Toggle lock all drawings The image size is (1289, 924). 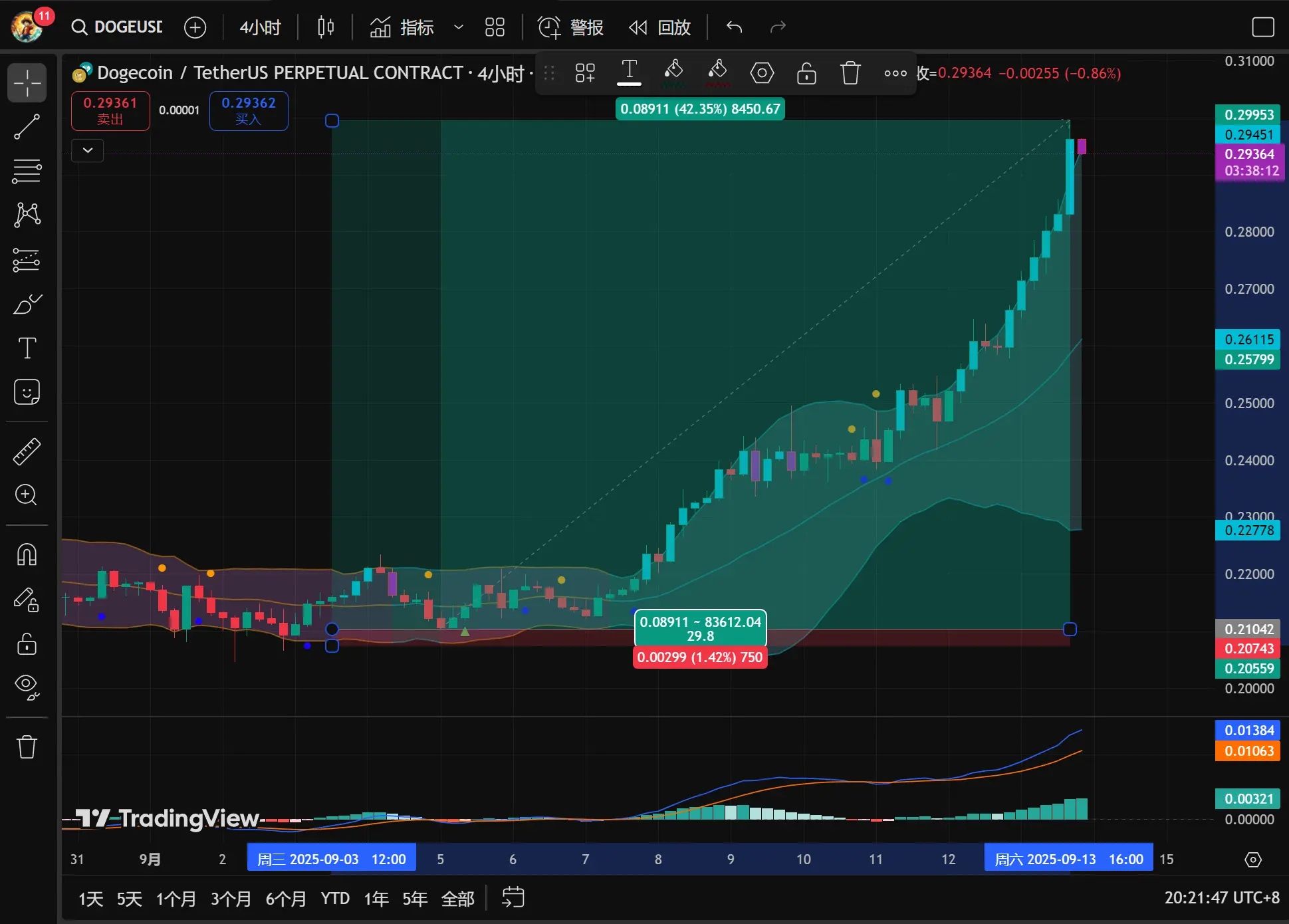pyautogui.click(x=27, y=643)
